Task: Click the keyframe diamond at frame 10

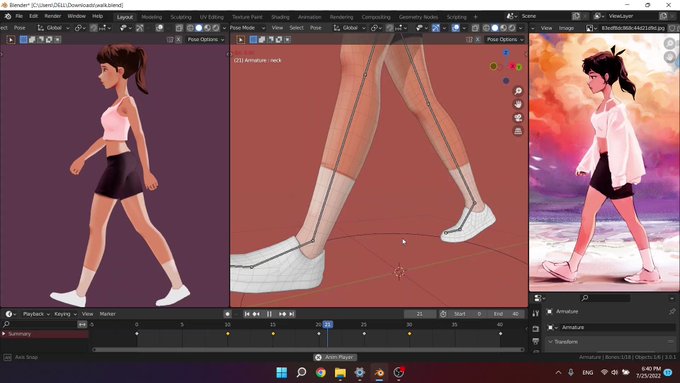Action: [x=228, y=334]
